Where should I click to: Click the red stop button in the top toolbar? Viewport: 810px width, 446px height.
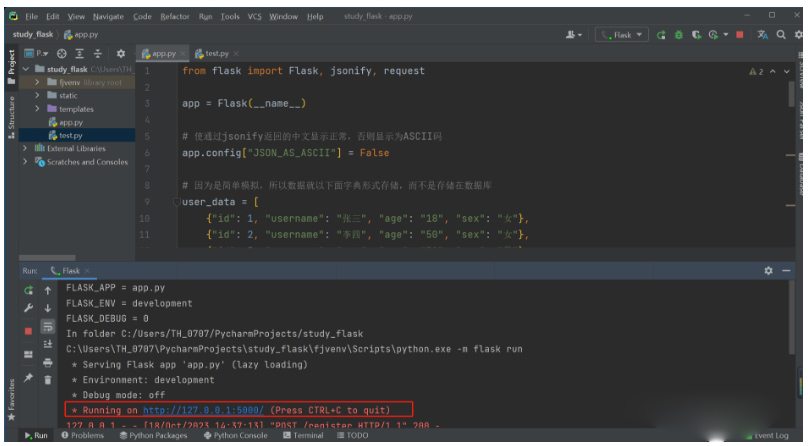click(x=740, y=35)
